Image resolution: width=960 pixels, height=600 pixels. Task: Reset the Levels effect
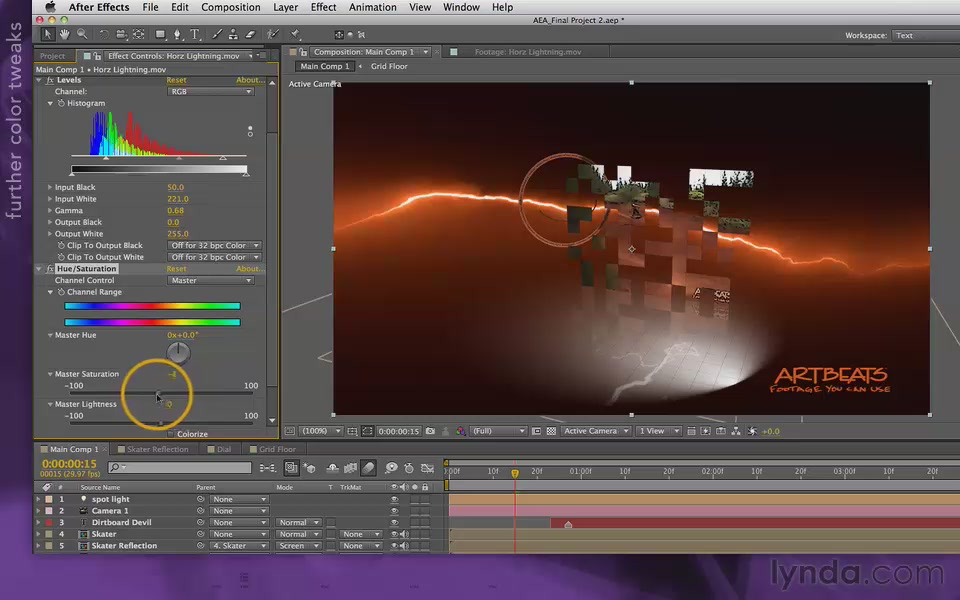[176, 80]
